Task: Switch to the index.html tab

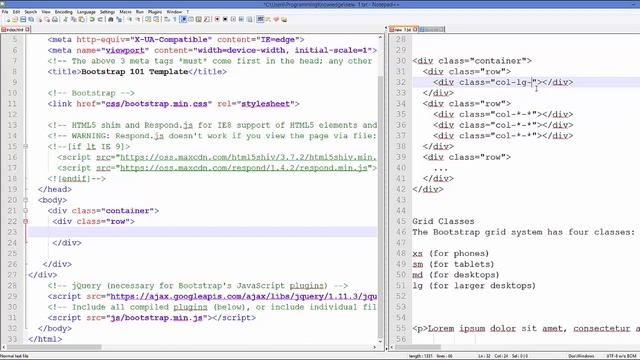Action: point(14,29)
